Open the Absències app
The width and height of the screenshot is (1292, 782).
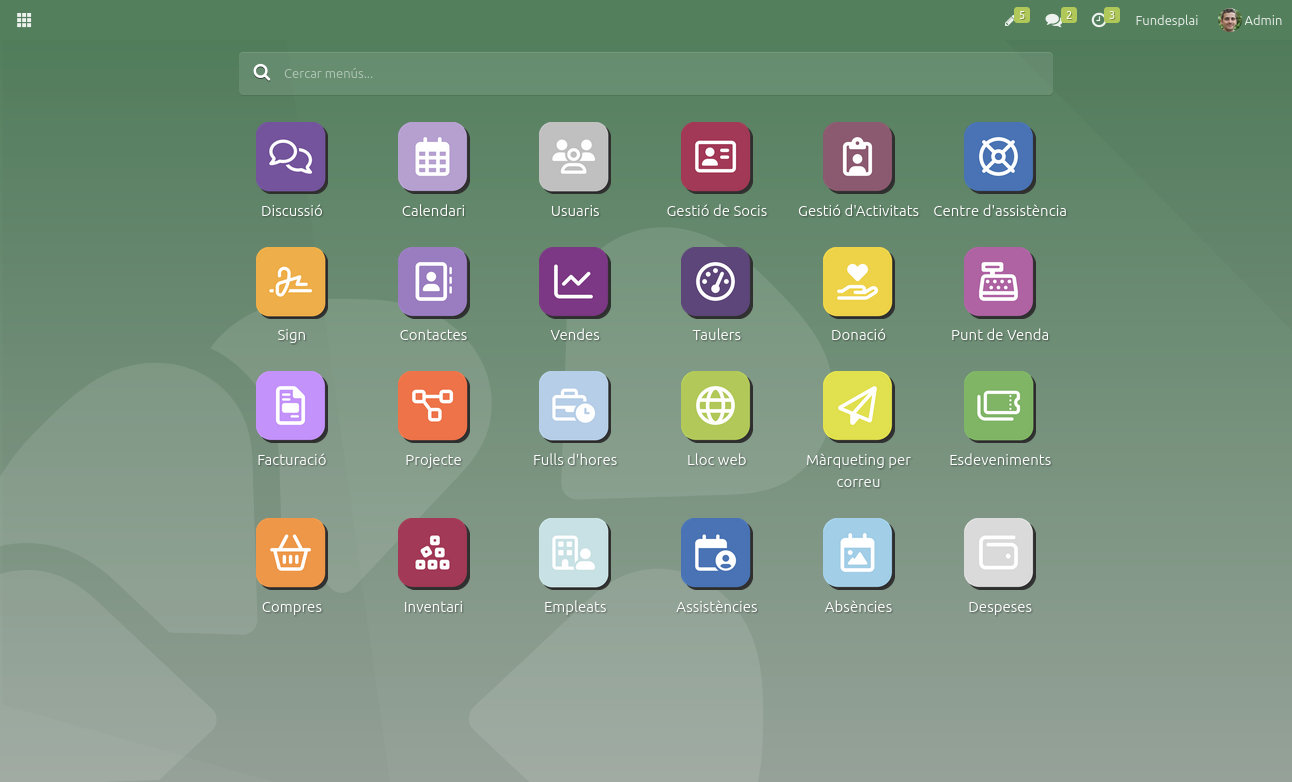coord(858,553)
